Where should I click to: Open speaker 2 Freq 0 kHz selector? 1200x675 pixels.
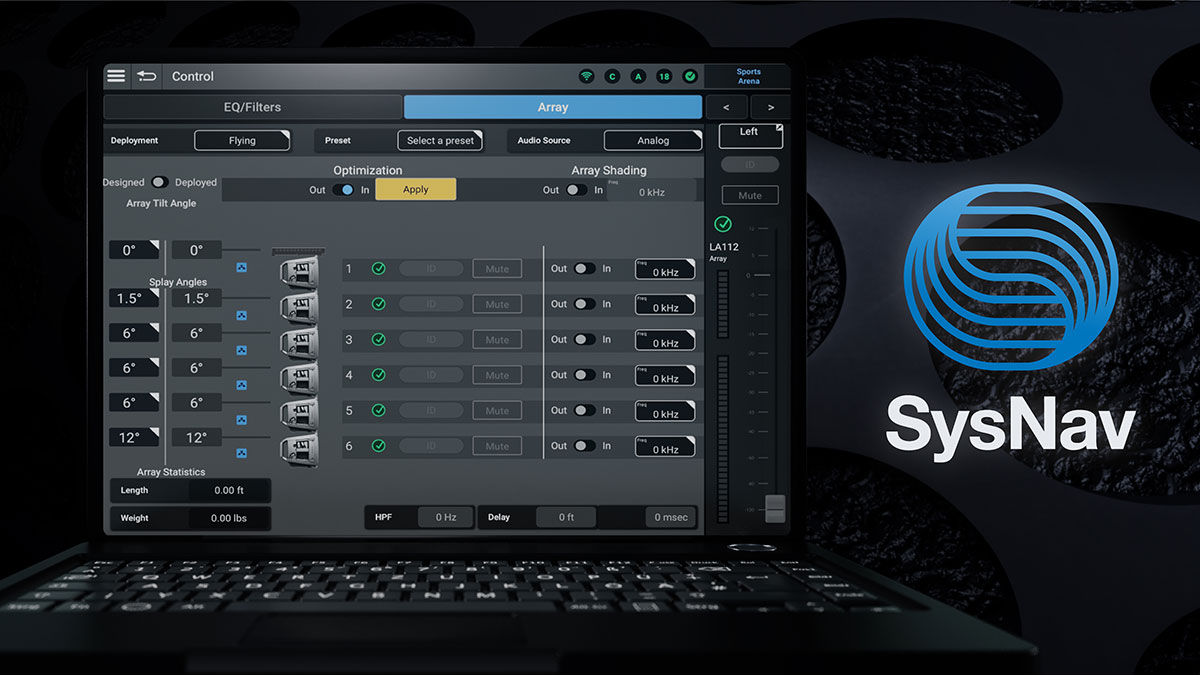(665, 305)
